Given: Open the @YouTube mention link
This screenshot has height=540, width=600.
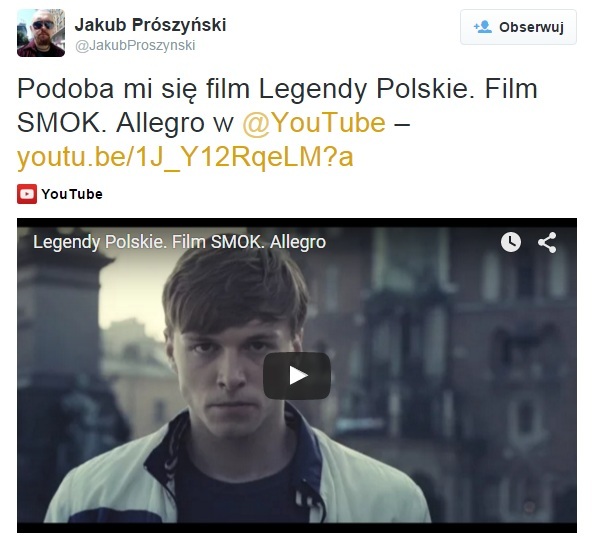Looking at the screenshot, I should (x=314, y=123).
